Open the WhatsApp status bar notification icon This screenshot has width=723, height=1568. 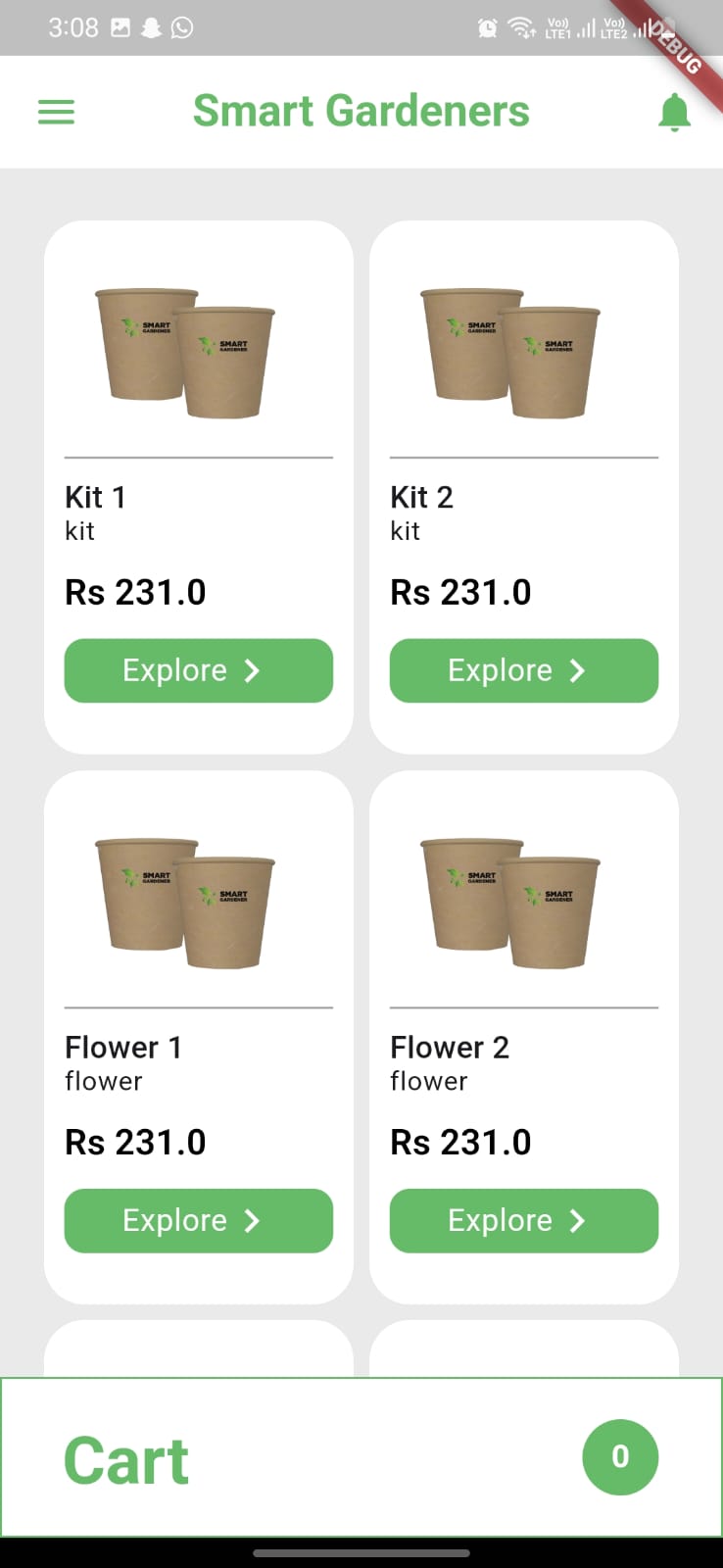point(182,27)
